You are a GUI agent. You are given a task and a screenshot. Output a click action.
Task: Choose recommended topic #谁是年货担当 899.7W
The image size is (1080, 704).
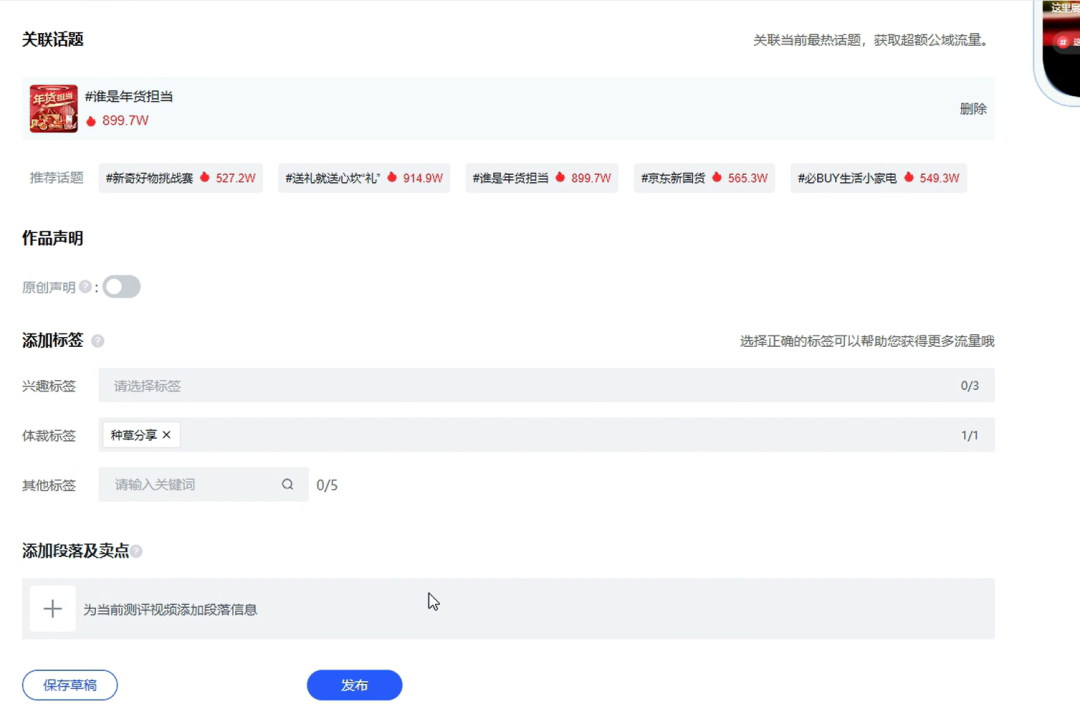[x=541, y=178]
